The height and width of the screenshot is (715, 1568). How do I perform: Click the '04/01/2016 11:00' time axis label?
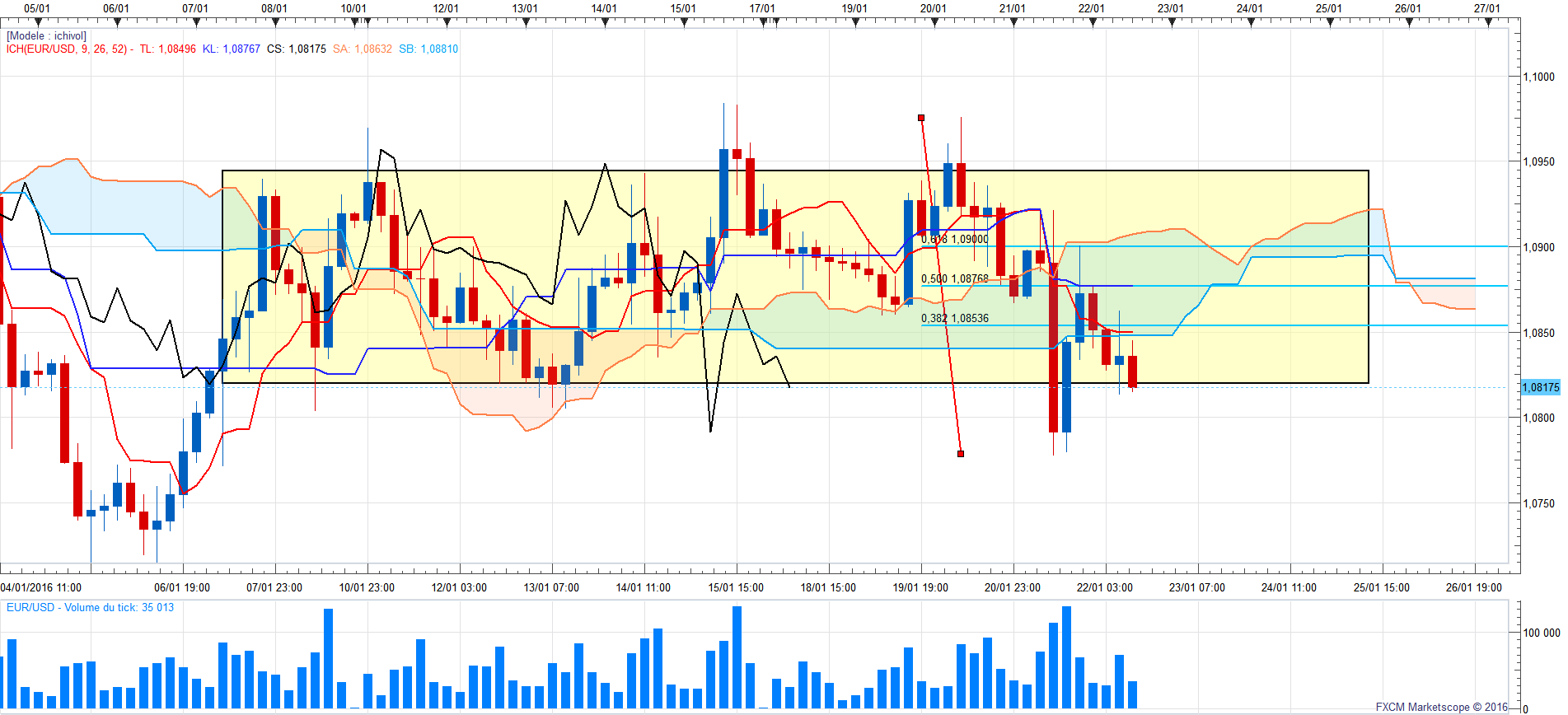pyautogui.click(x=41, y=588)
